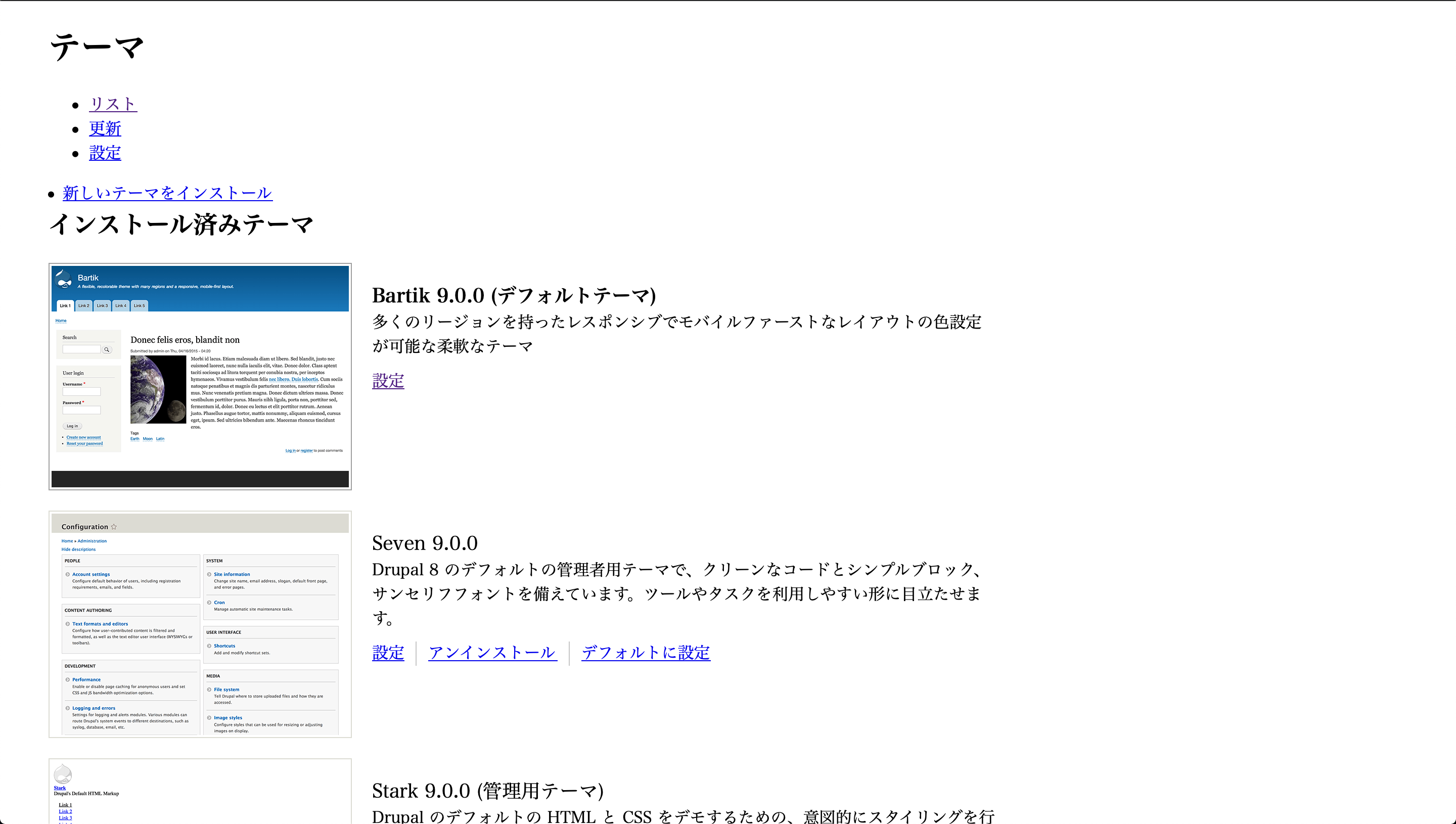Viewport: 1456px width, 824px height.
Task: Set Seven as default with デフォルトに設定
Action: click(645, 653)
